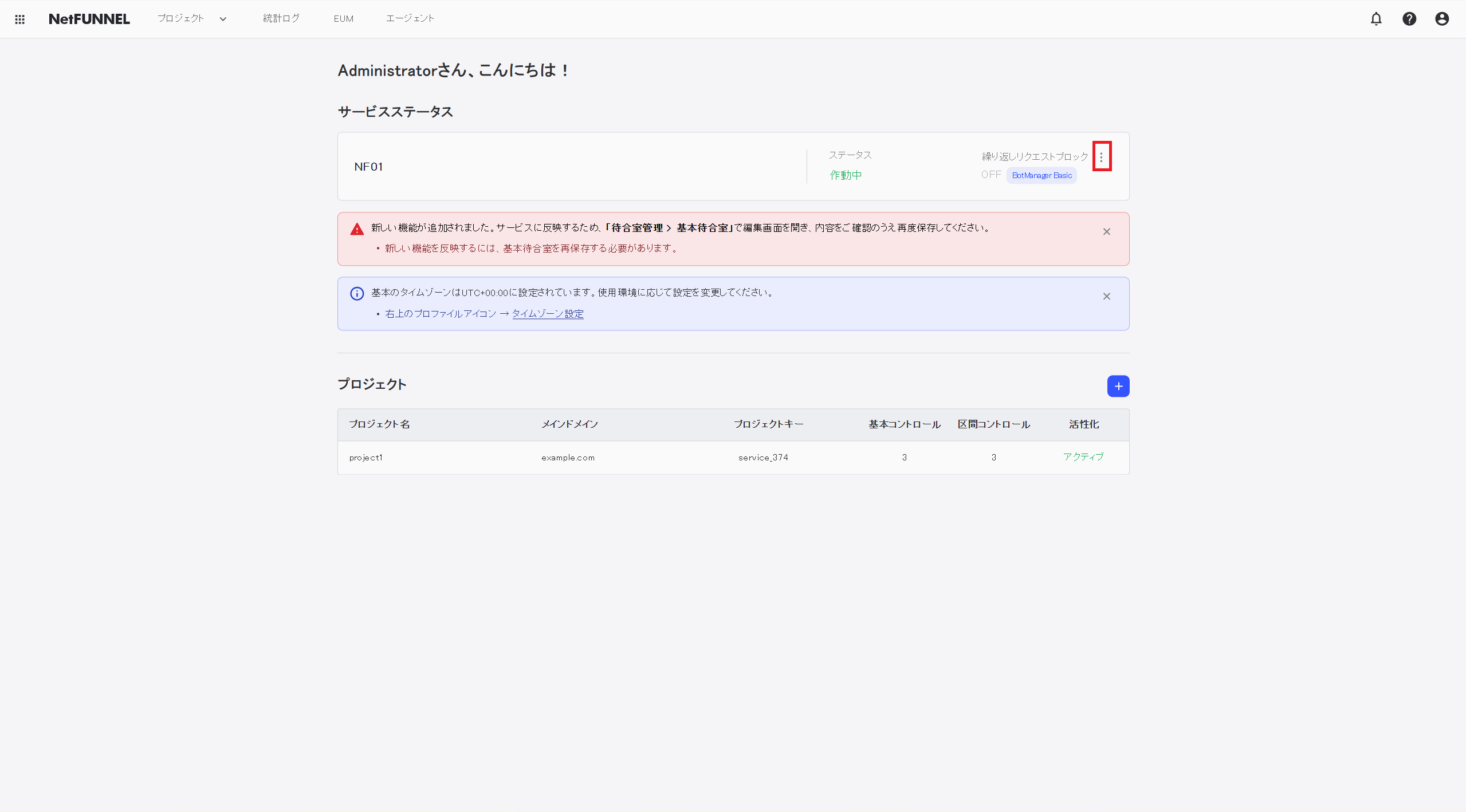Open the app launcher grid icon
This screenshot has height=812, width=1466.
20,19
